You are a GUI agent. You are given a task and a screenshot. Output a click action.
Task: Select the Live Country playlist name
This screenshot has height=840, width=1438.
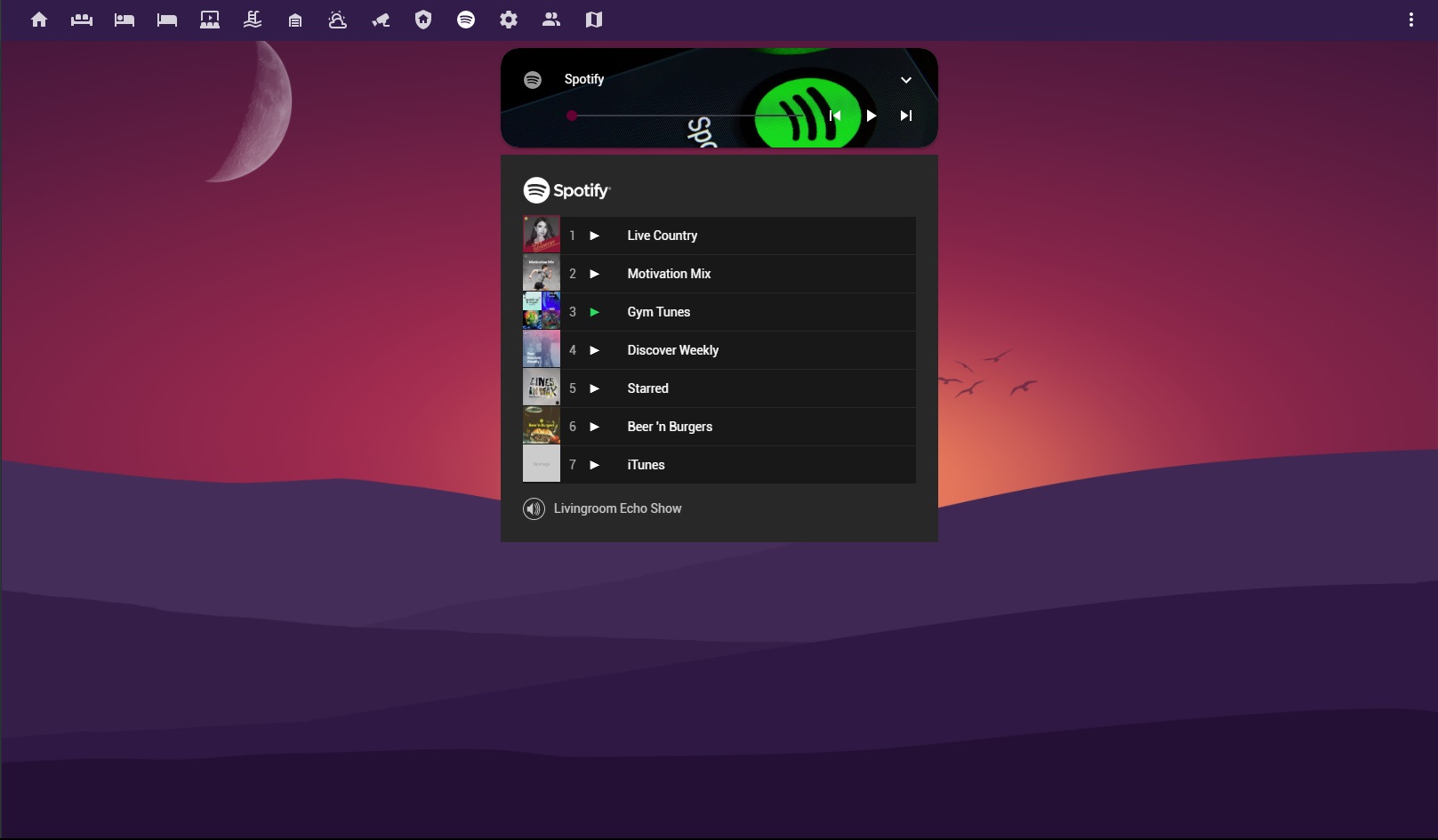[663, 236]
